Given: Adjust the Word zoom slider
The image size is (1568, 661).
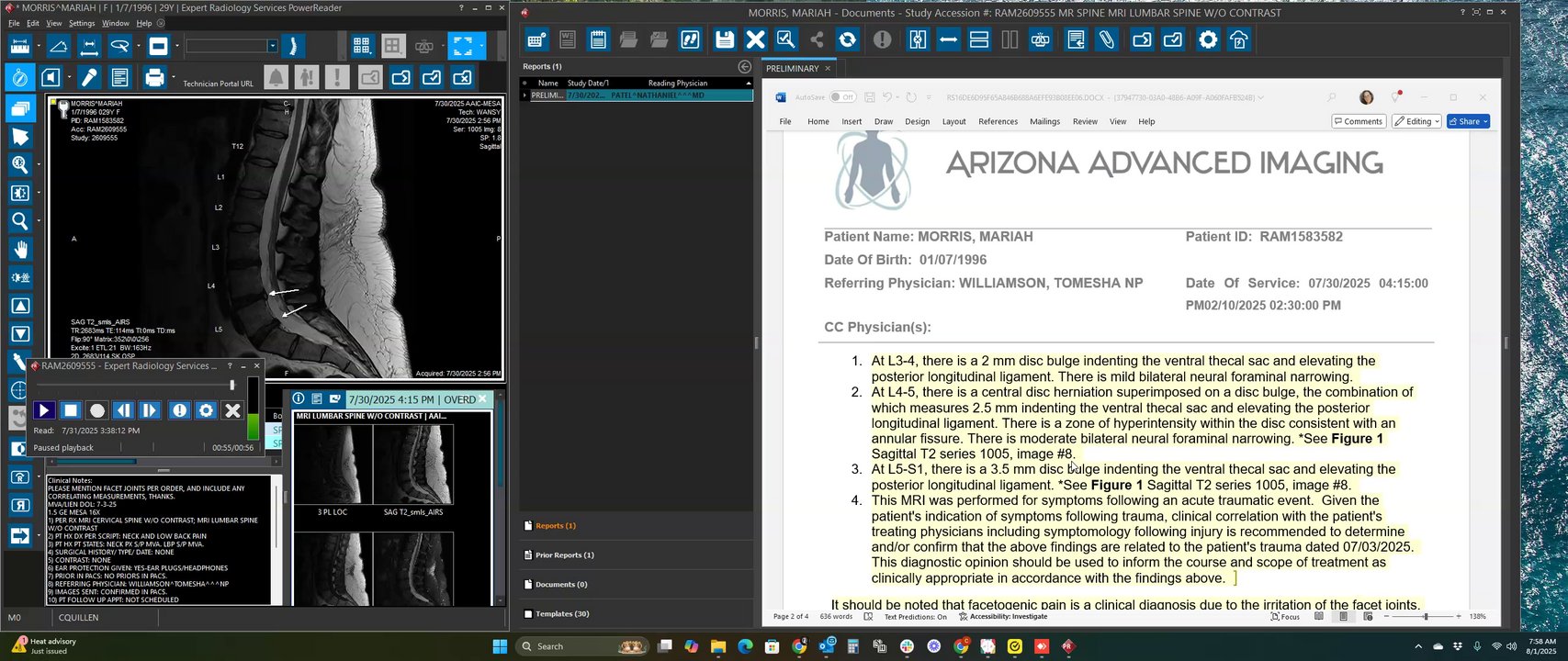Looking at the screenshot, I should pos(1425,617).
